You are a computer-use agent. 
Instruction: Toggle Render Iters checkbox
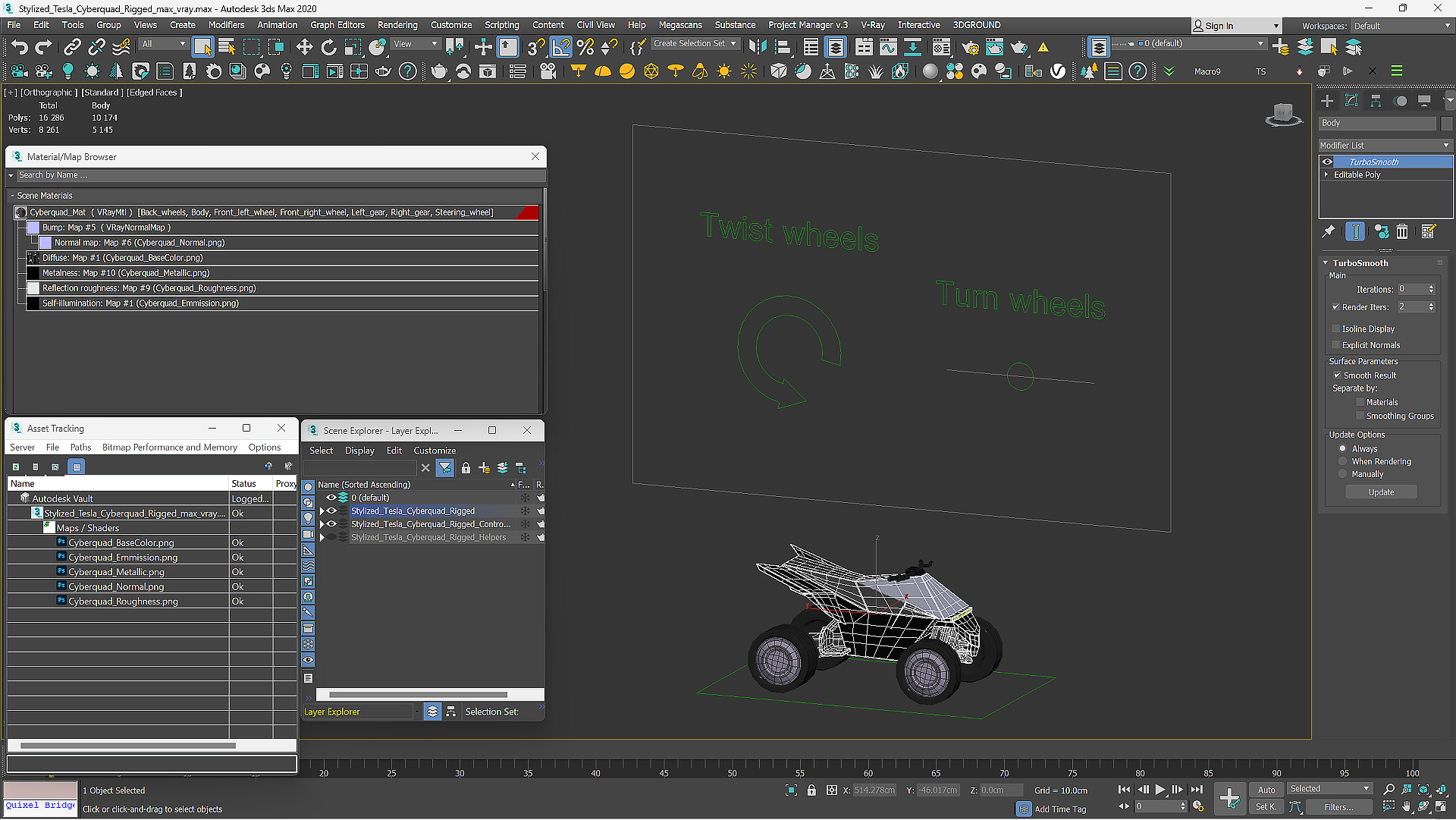1336,307
